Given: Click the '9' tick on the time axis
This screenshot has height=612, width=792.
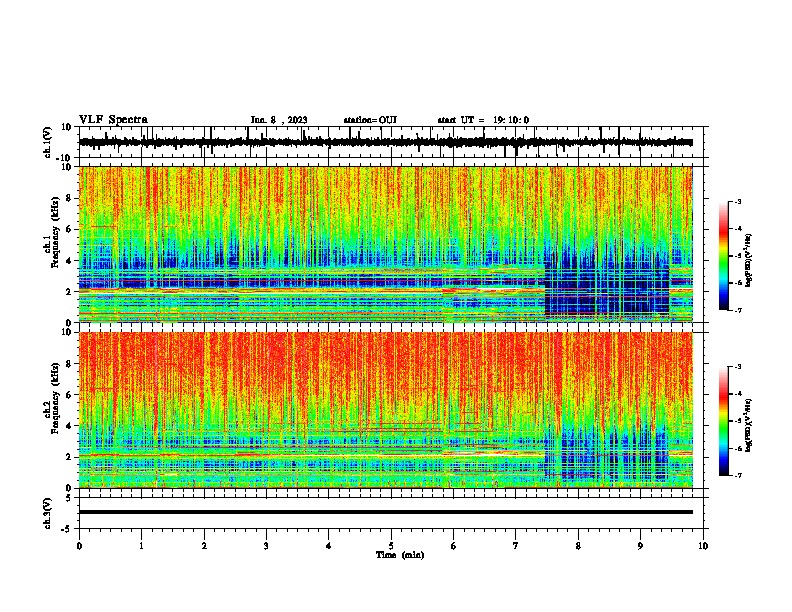Looking at the screenshot, I should pos(640,546).
